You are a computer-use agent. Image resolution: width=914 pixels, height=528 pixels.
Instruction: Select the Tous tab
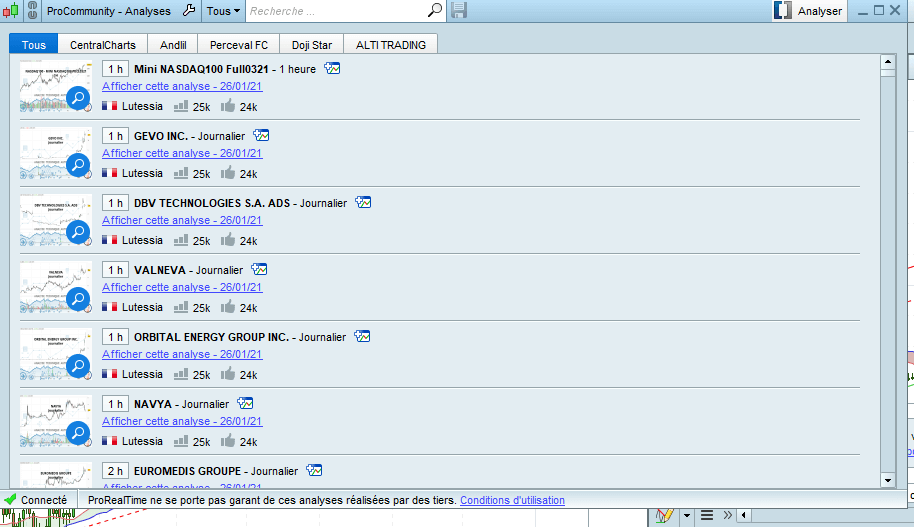pos(34,45)
